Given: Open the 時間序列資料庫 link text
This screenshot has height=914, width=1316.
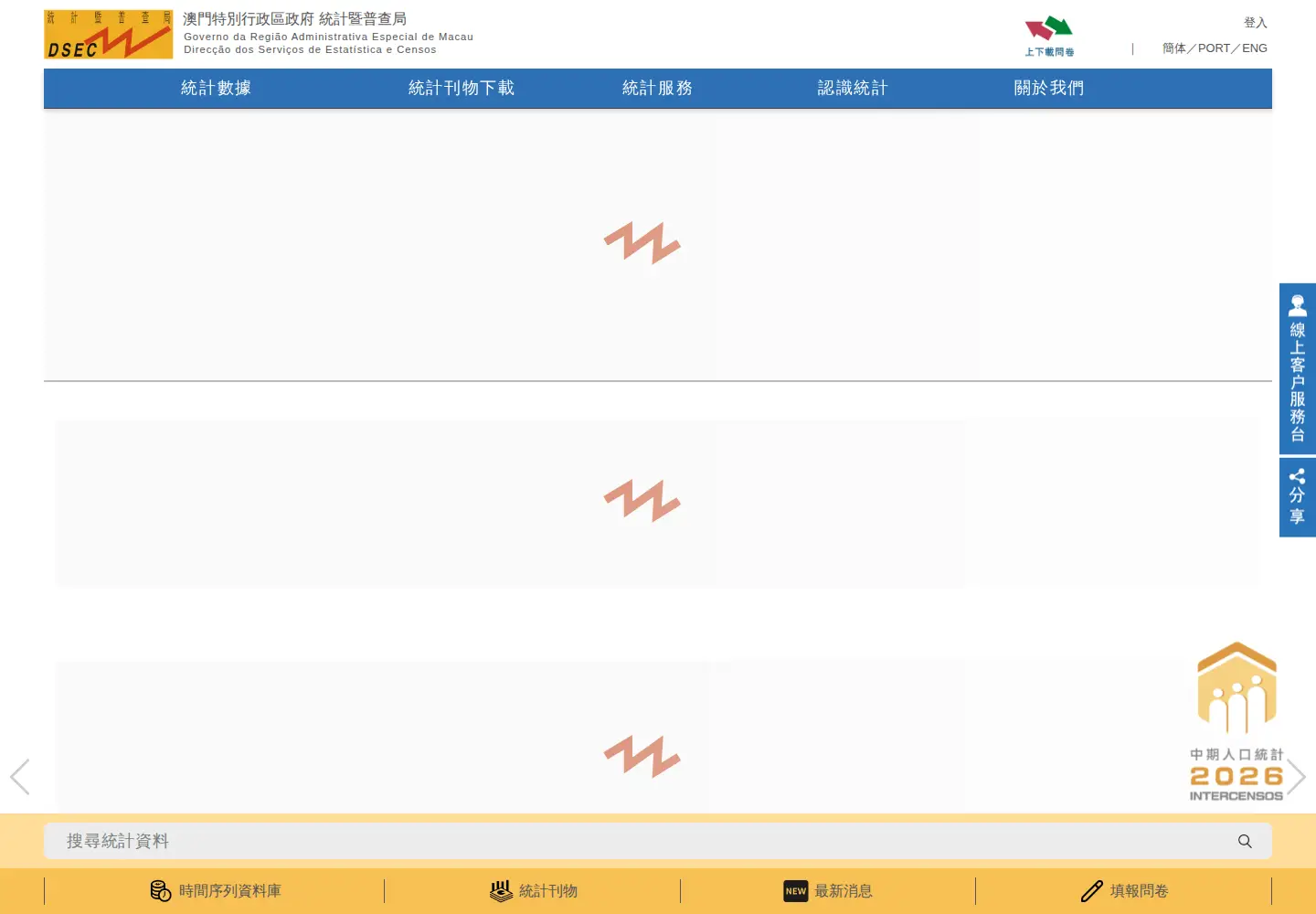Looking at the screenshot, I should pyautogui.click(x=230, y=891).
